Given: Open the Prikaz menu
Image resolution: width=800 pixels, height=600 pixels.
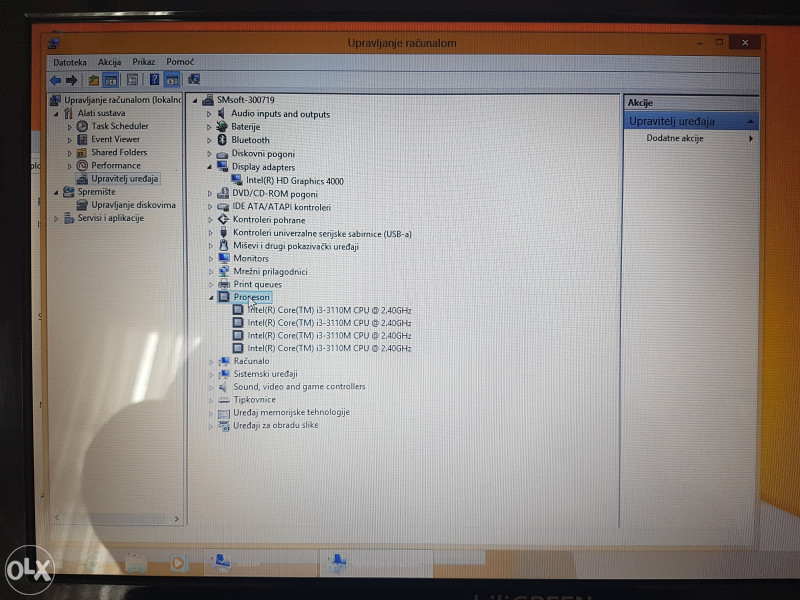Looking at the screenshot, I should (143, 62).
